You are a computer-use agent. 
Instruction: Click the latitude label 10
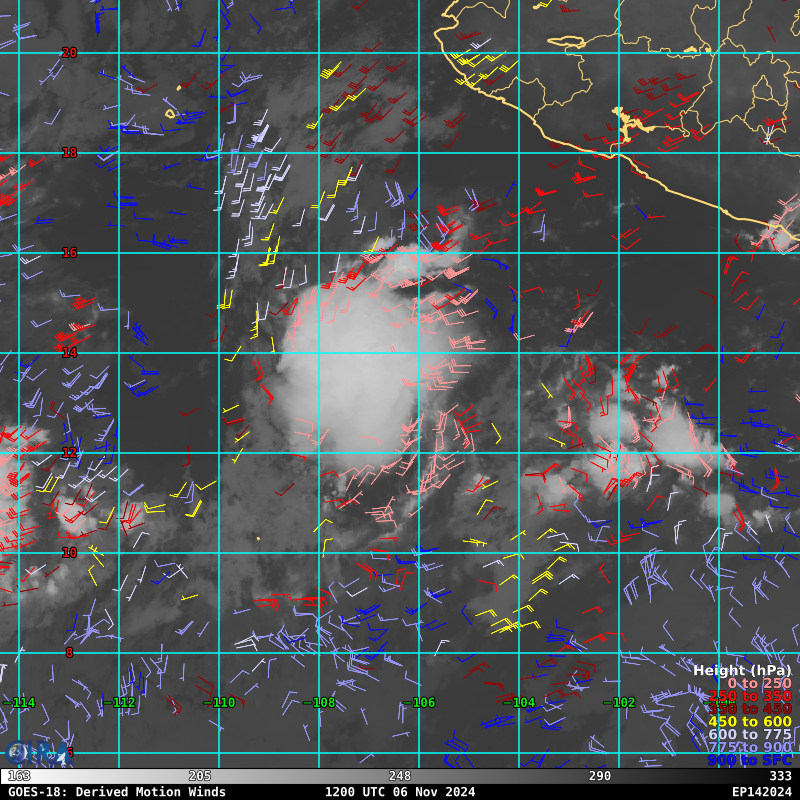tap(69, 553)
